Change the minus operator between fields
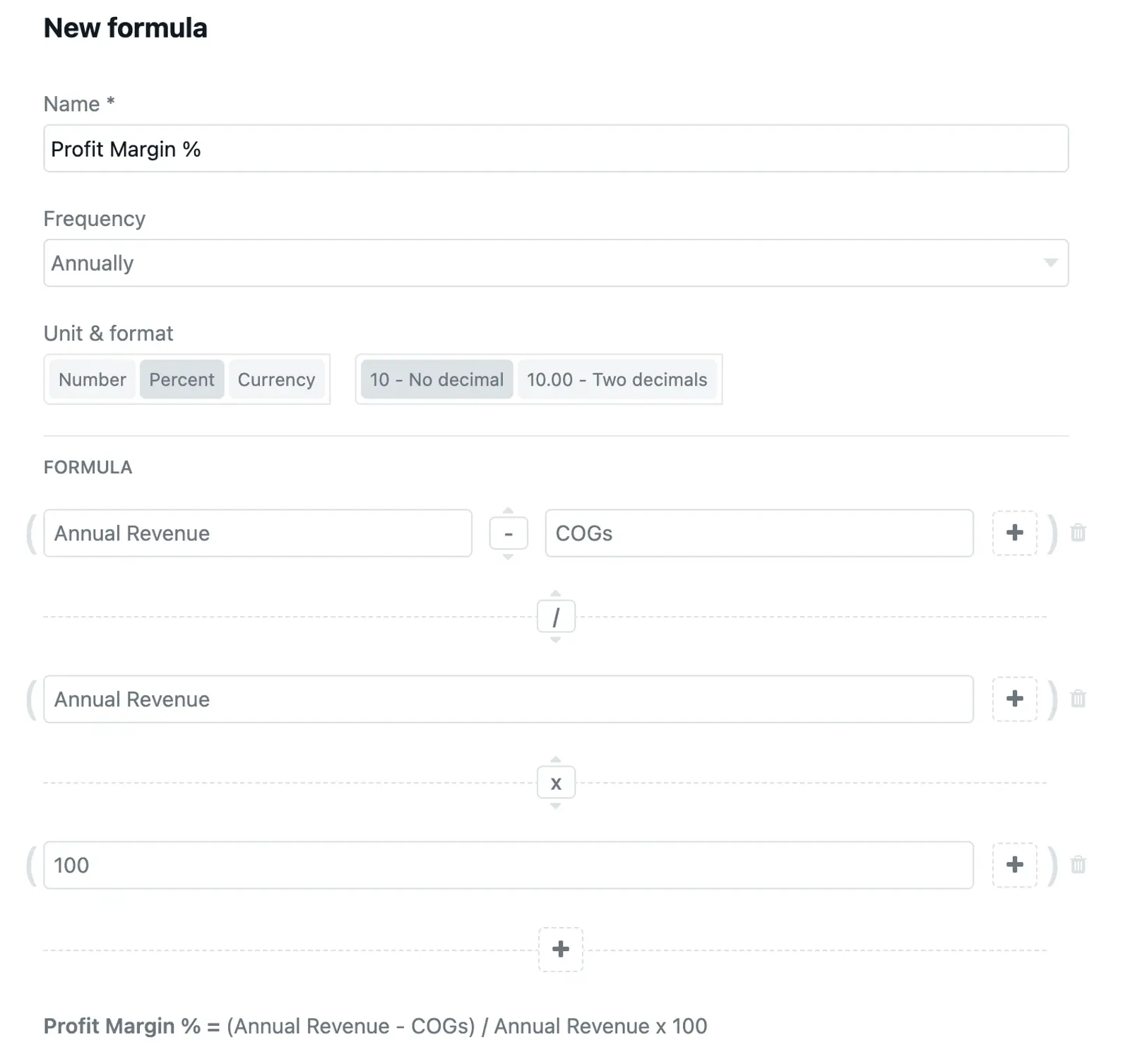Image resolution: width=1130 pixels, height=1064 pixels. (508, 533)
